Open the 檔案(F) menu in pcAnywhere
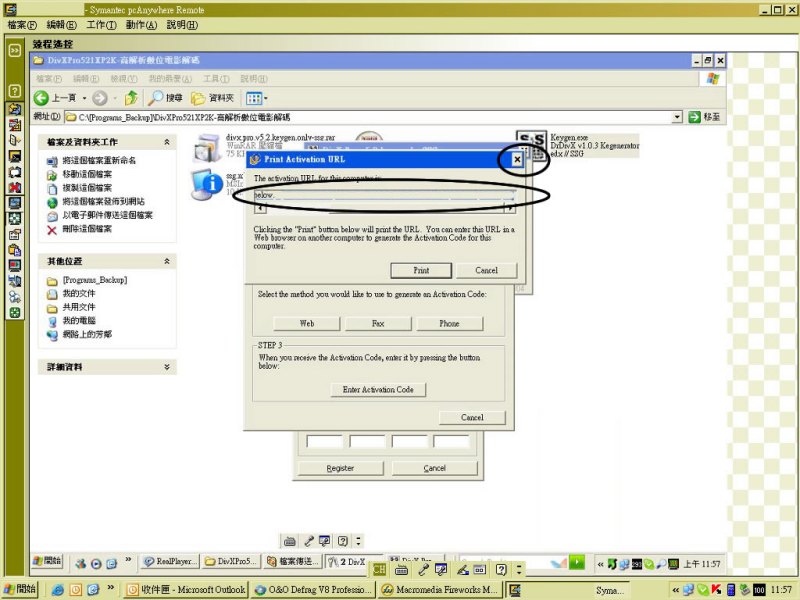 [22, 24]
